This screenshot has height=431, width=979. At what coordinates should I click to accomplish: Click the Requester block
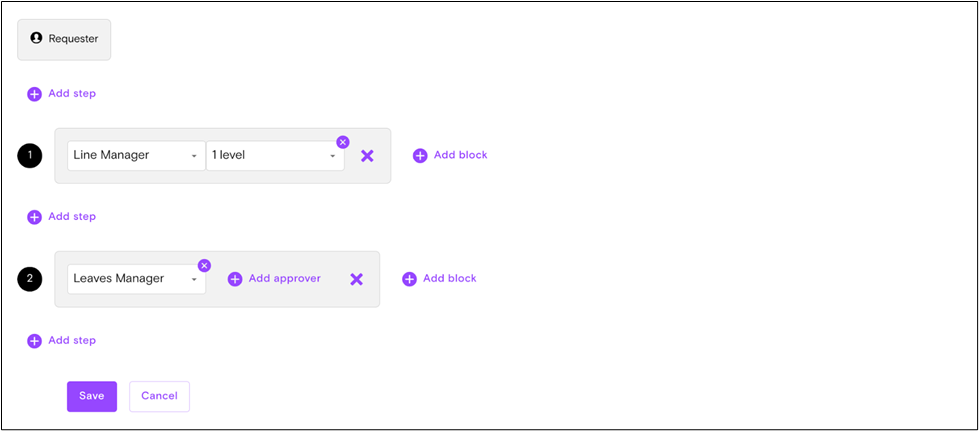[x=64, y=39]
